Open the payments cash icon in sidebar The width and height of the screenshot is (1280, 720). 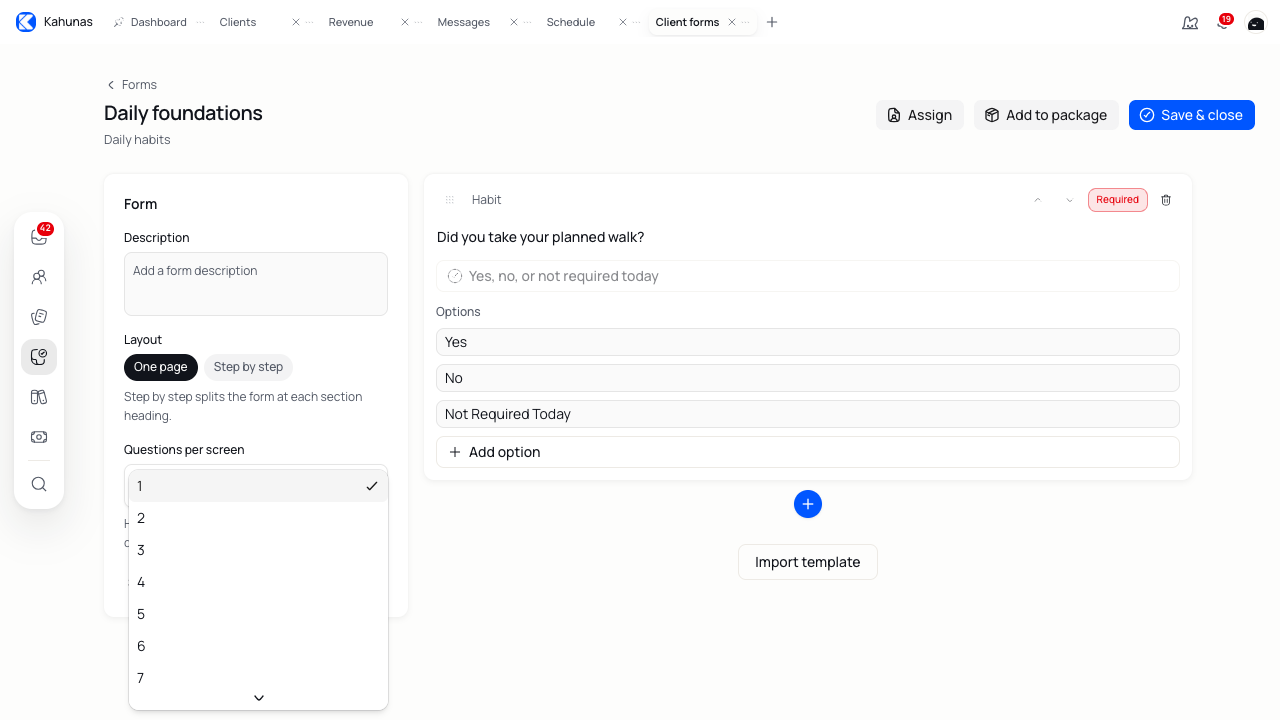point(39,437)
